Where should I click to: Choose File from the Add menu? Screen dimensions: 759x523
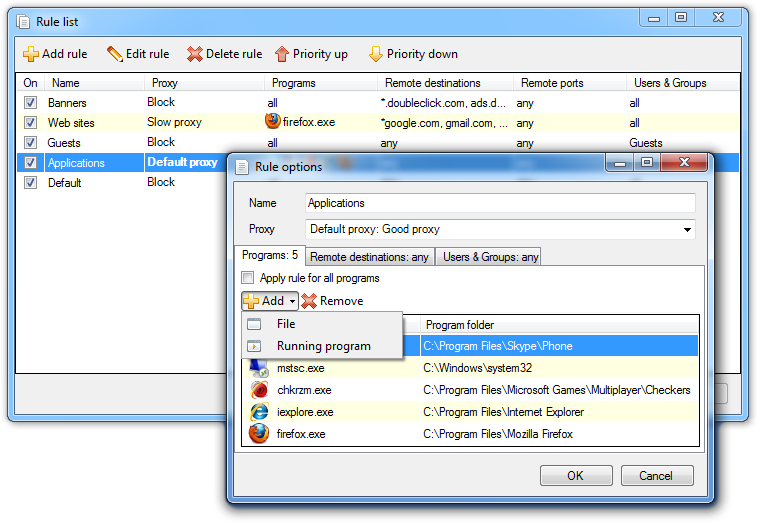tap(286, 324)
